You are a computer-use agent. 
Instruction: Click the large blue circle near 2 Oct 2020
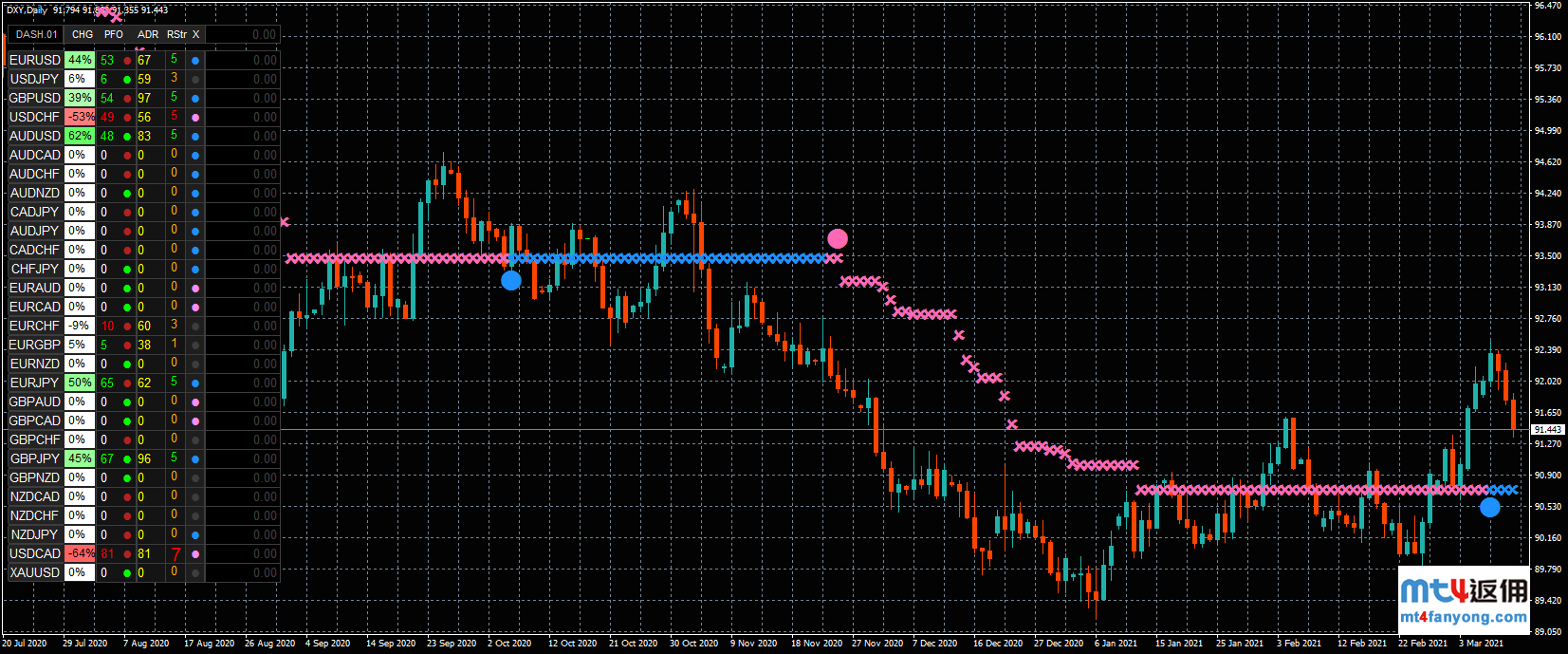tap(510, 280)
